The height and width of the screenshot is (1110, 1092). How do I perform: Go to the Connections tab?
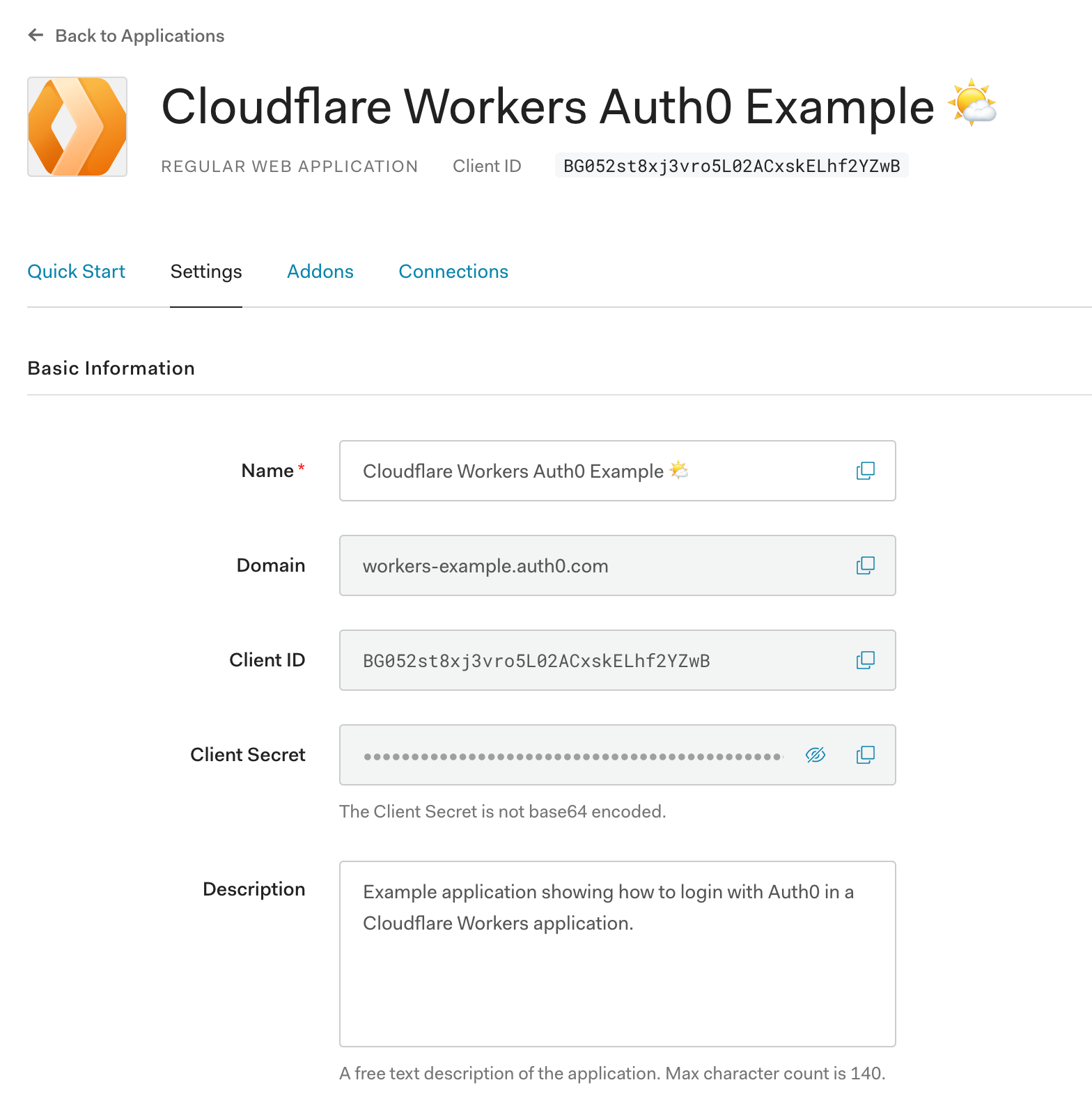(453, 272)
